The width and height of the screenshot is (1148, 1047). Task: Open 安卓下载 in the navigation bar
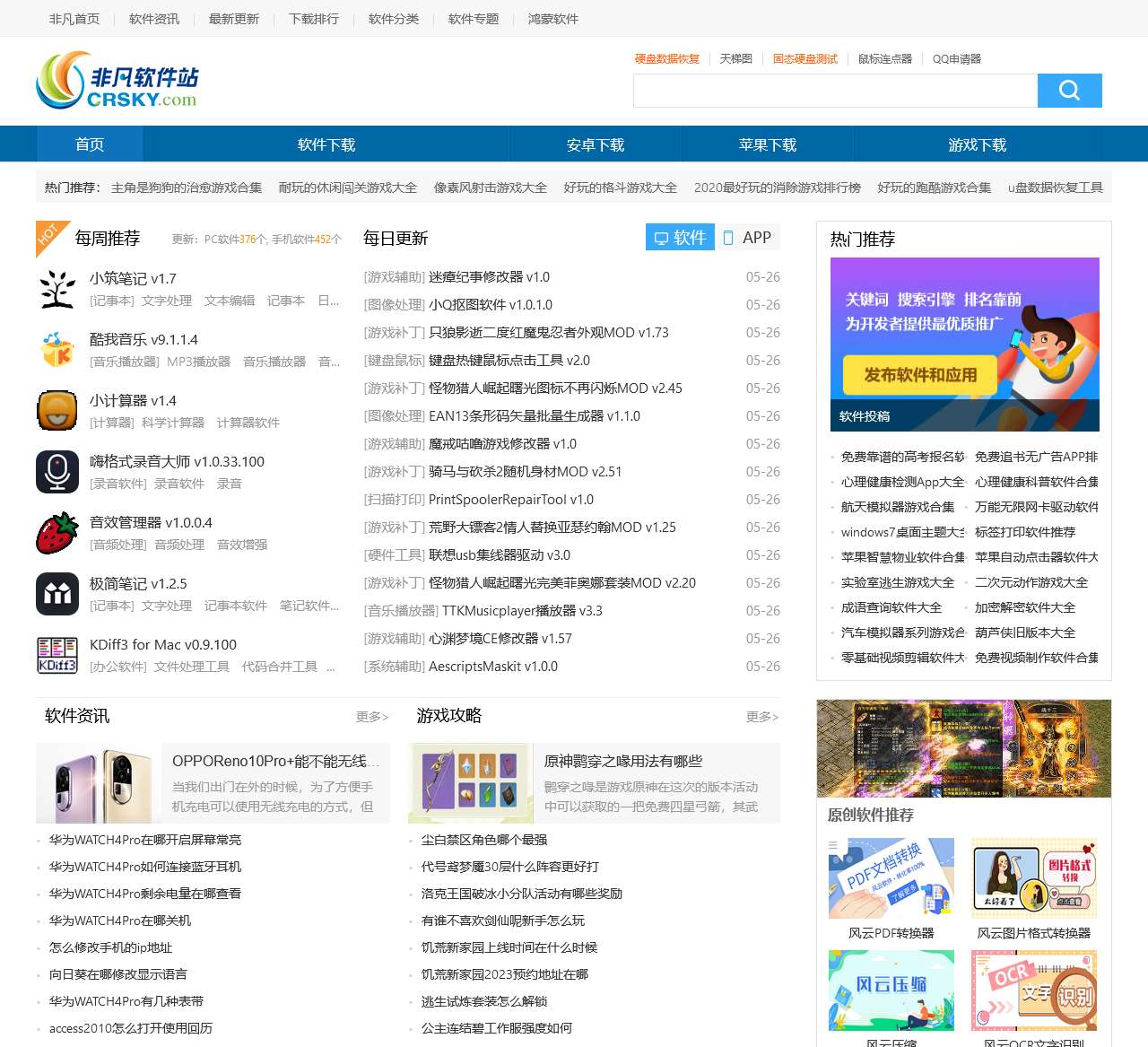pos(595,144)
